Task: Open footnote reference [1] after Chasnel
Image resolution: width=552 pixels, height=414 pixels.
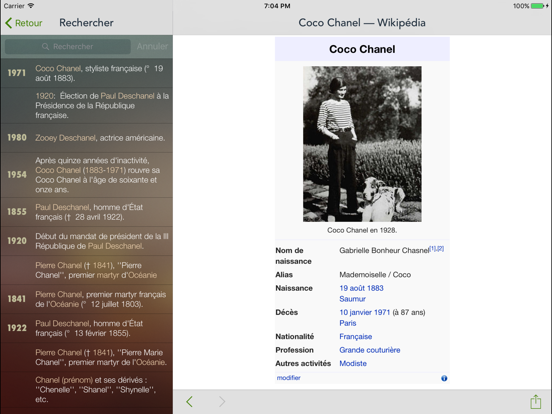Action: [x=433, y=249]
